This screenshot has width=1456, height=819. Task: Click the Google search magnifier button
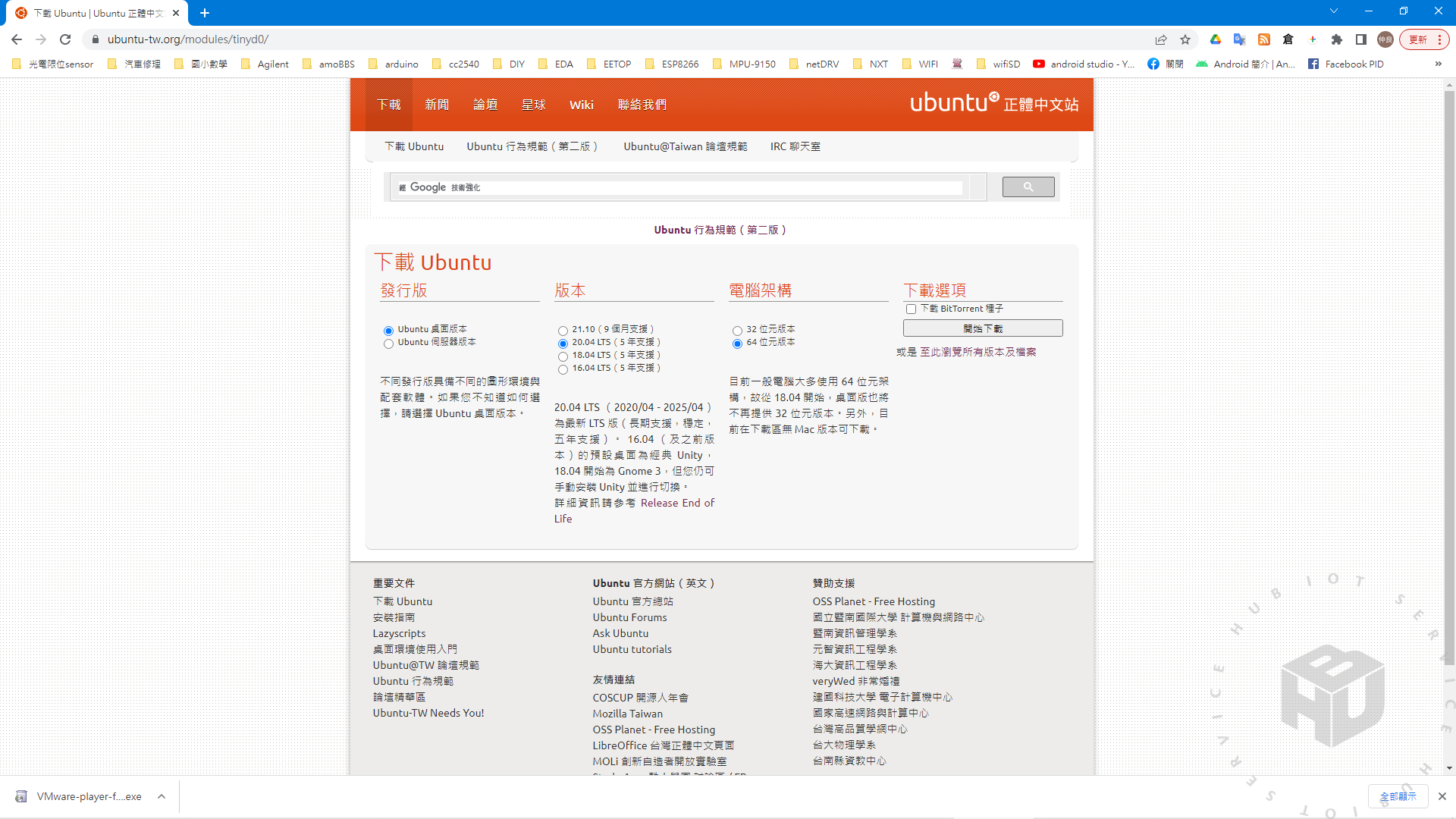(x=1028, y=187)
